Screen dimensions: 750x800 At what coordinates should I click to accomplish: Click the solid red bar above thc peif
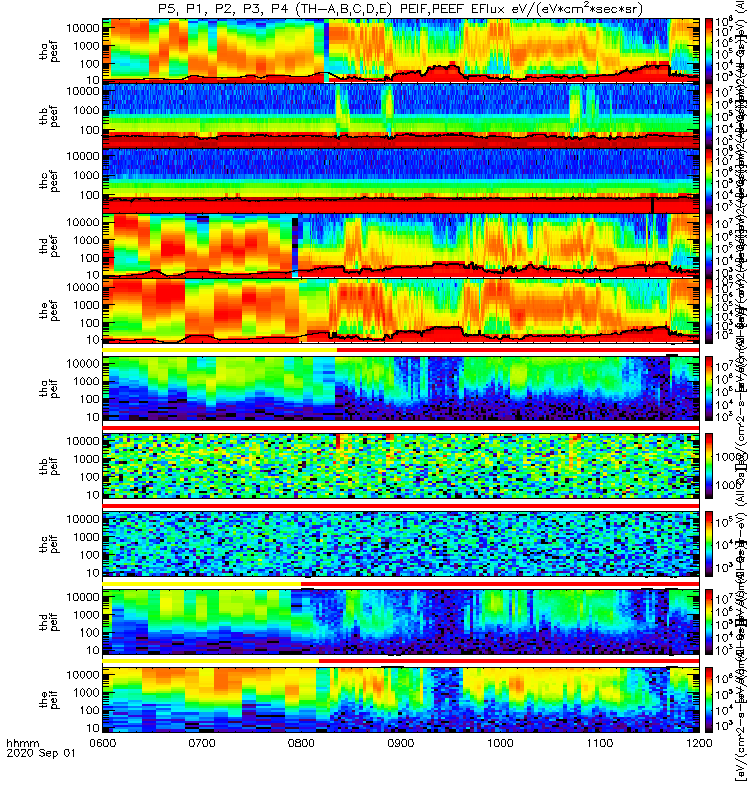[401, 506]
